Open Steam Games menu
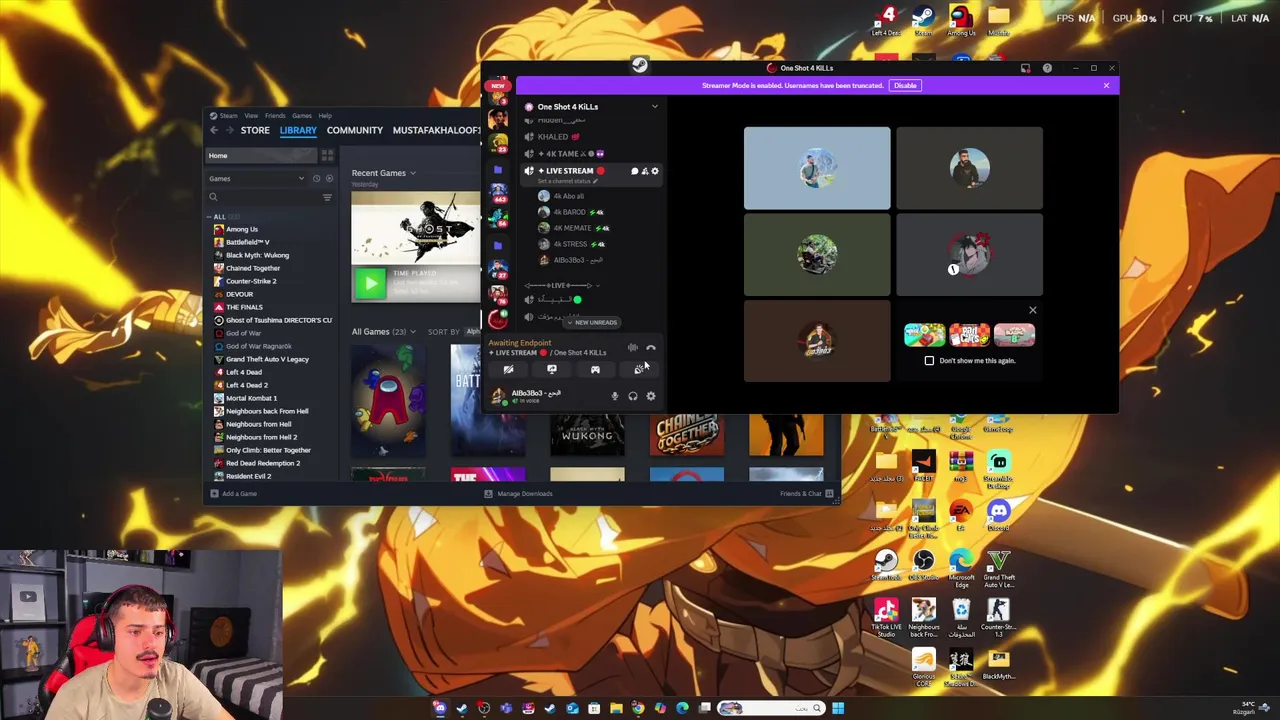 pos(301,116)
